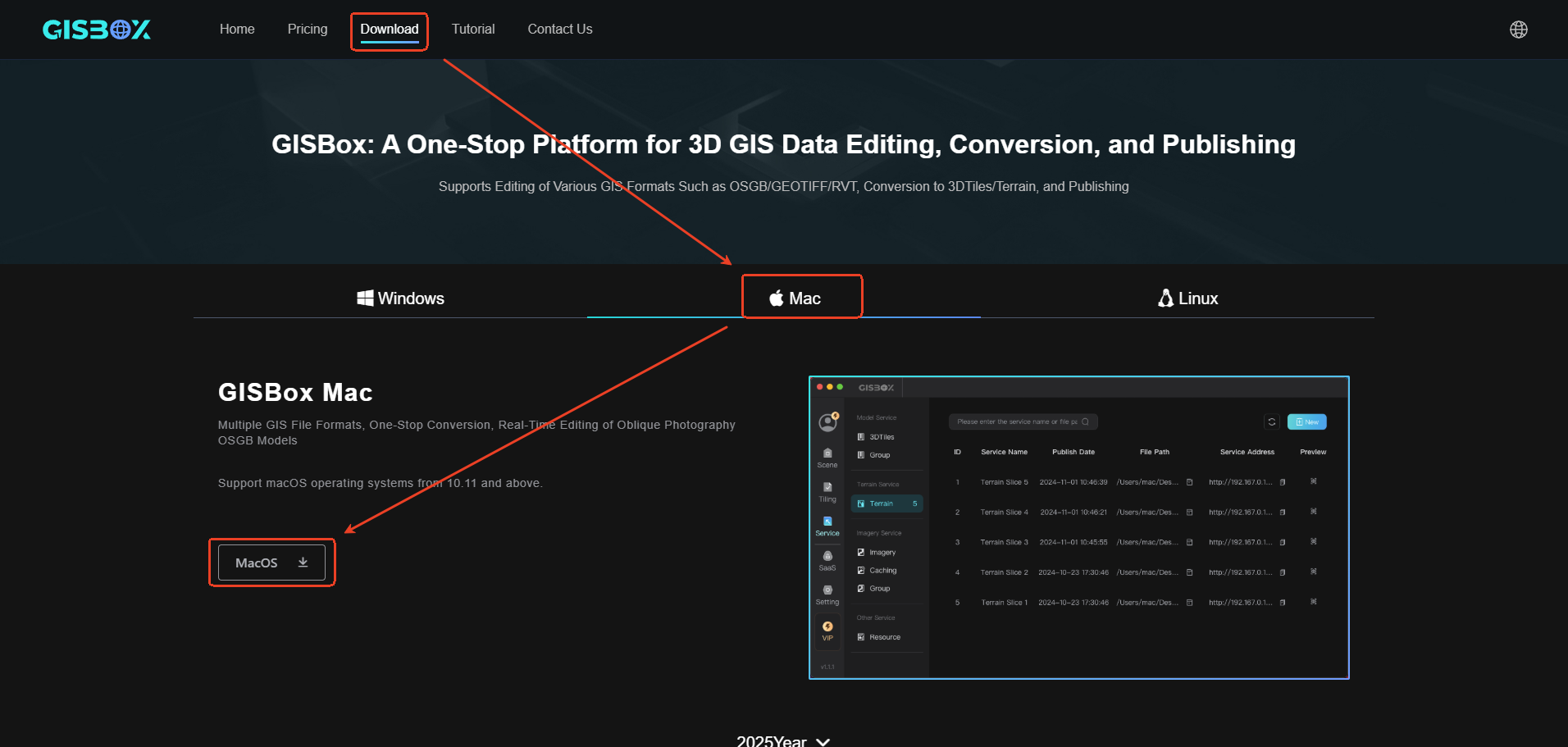The image size is (1568, 747).
Task: Click Terrain Slice 4 service name
Action: [x=1004, y=512]
